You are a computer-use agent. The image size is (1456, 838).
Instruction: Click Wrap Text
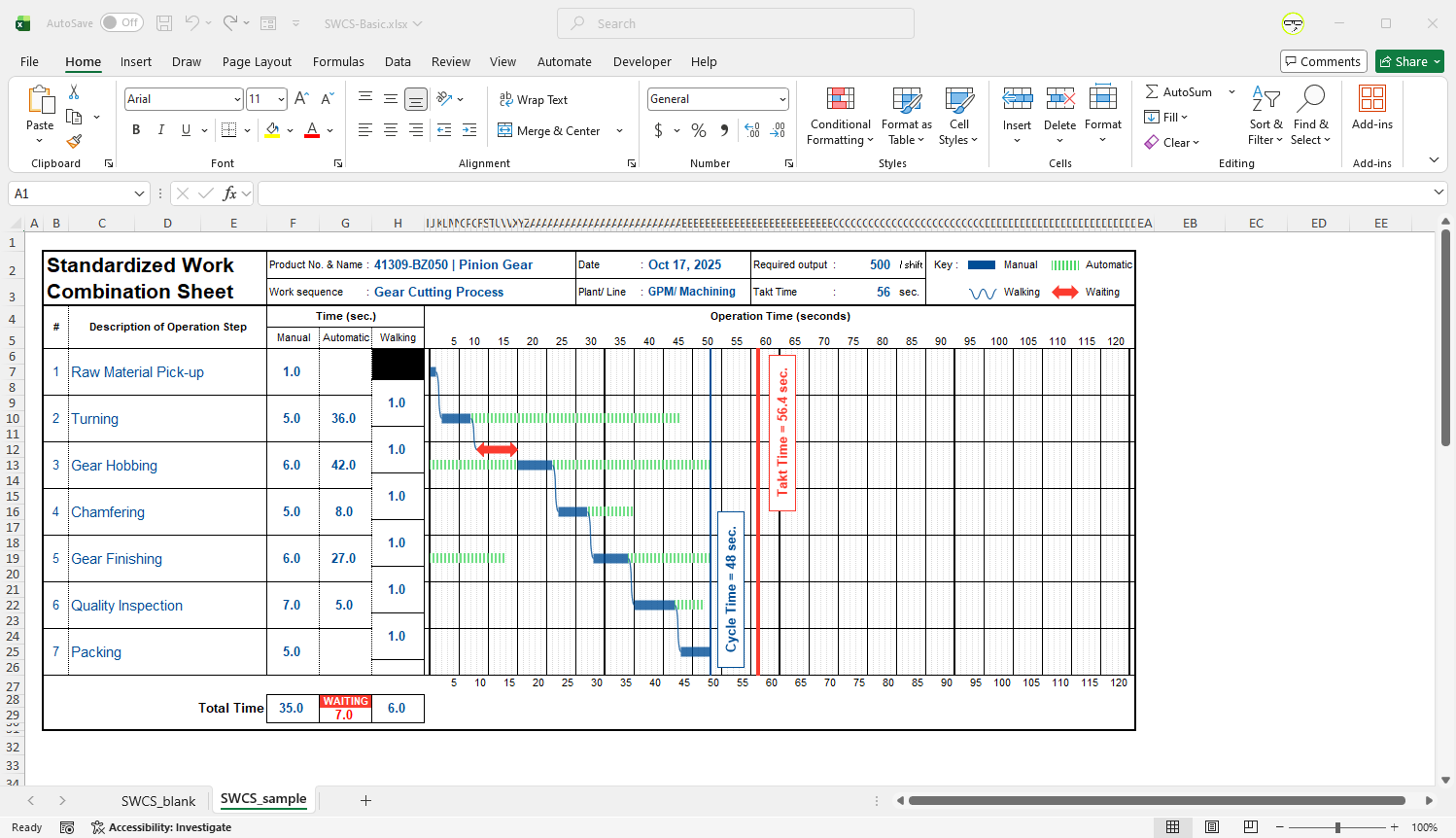[x=534, y=99]
